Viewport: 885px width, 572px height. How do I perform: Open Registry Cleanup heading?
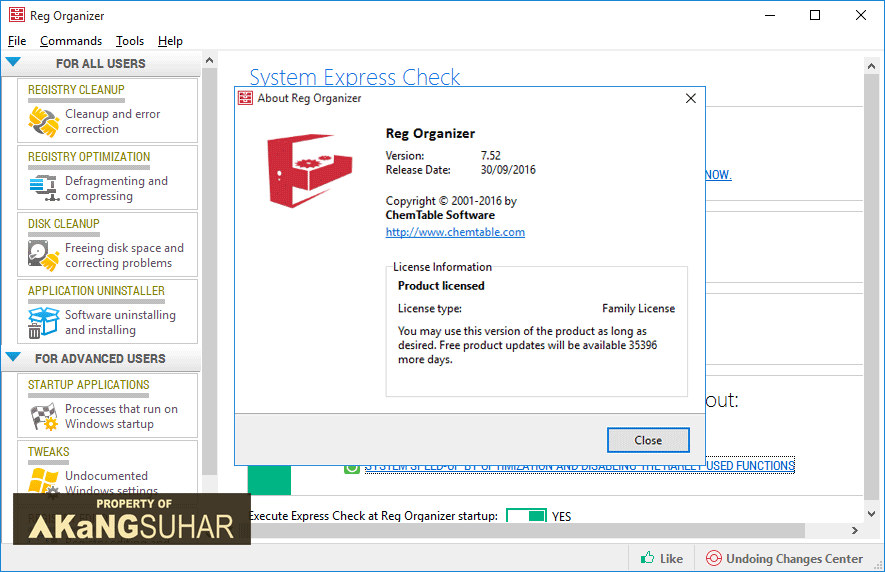(76, 90)
